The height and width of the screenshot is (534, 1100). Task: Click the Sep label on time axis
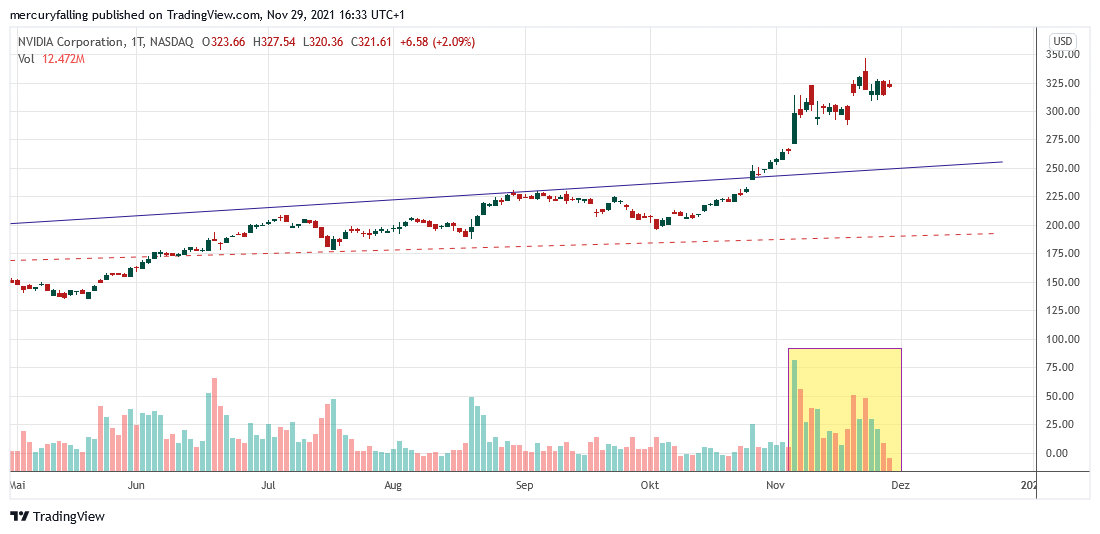(x=524, y=485)
